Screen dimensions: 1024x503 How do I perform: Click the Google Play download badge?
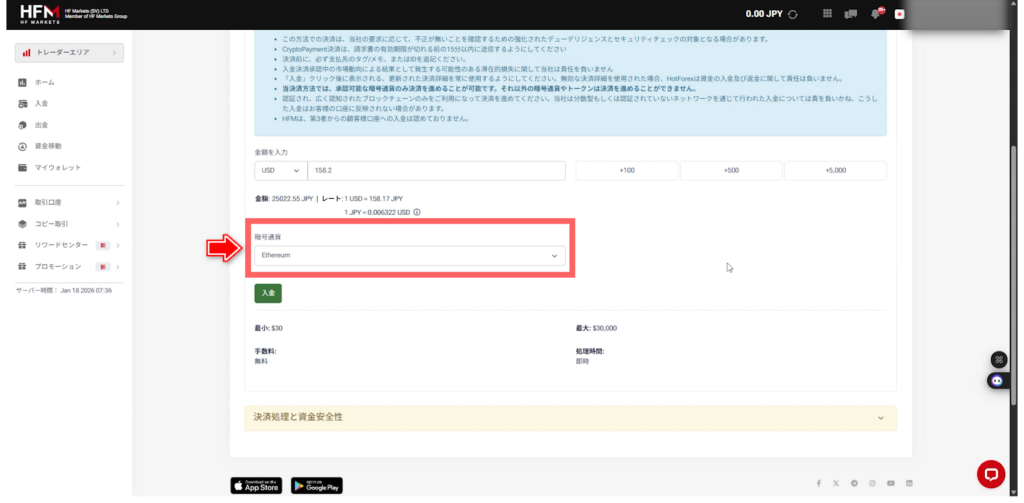click(x=316, y=485)
